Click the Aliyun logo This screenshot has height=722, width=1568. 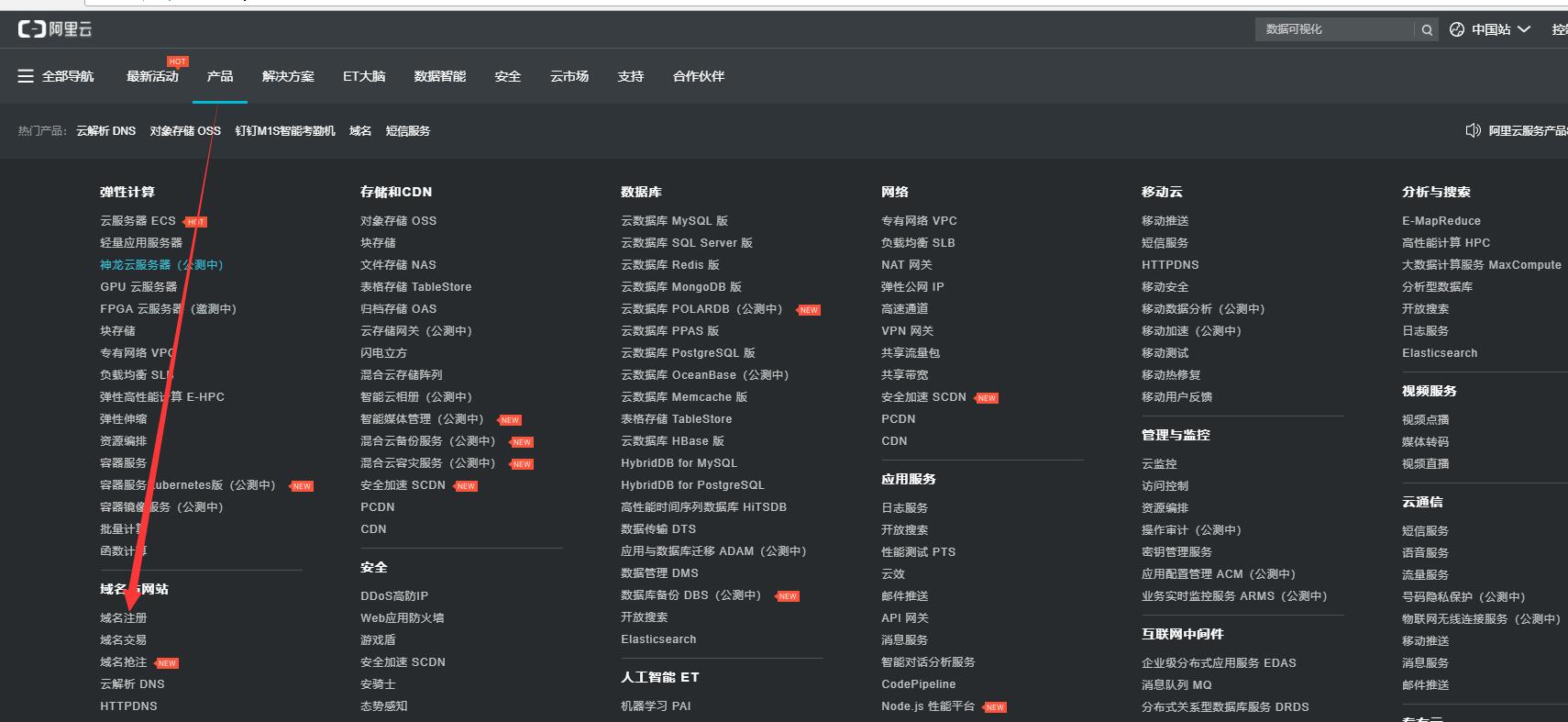55,29
